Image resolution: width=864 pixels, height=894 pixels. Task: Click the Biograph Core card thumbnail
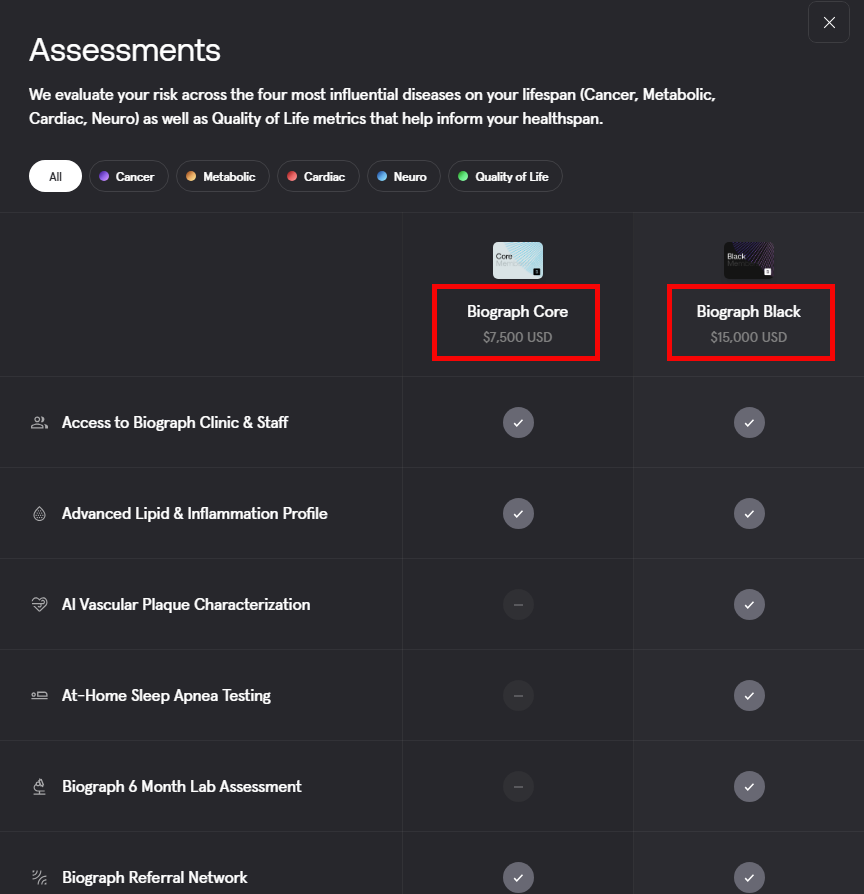518,261
